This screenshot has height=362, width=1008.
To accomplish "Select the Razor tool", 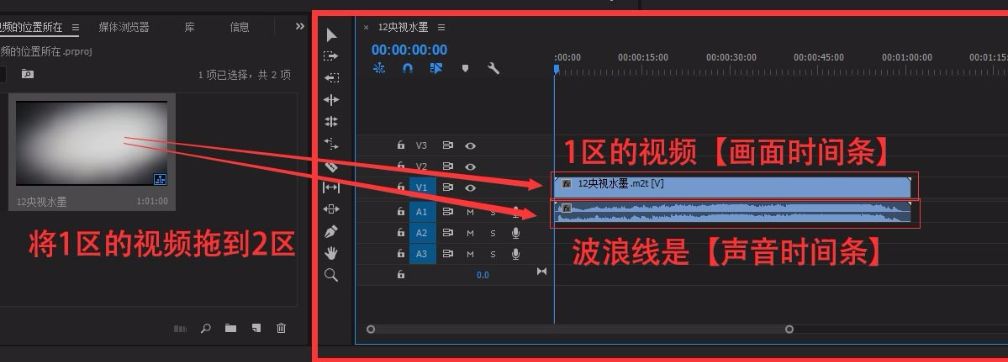I will (331, 166).
